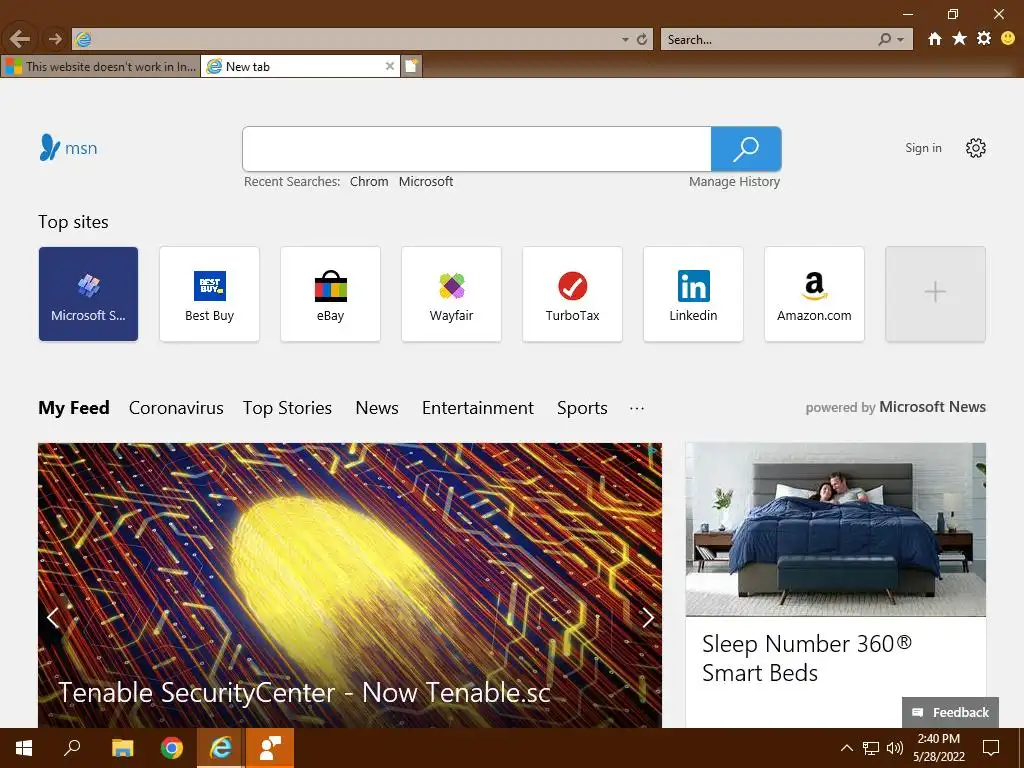Open the Wayfair top site tile
The height and width of the screenshot is (768, 1024).
451,294
